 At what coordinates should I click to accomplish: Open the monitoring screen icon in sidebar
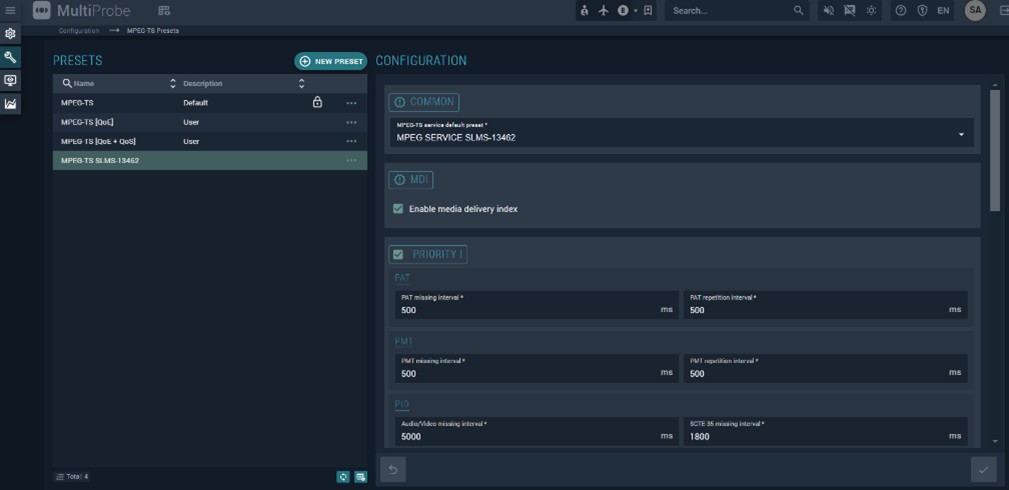coord(11,80)
